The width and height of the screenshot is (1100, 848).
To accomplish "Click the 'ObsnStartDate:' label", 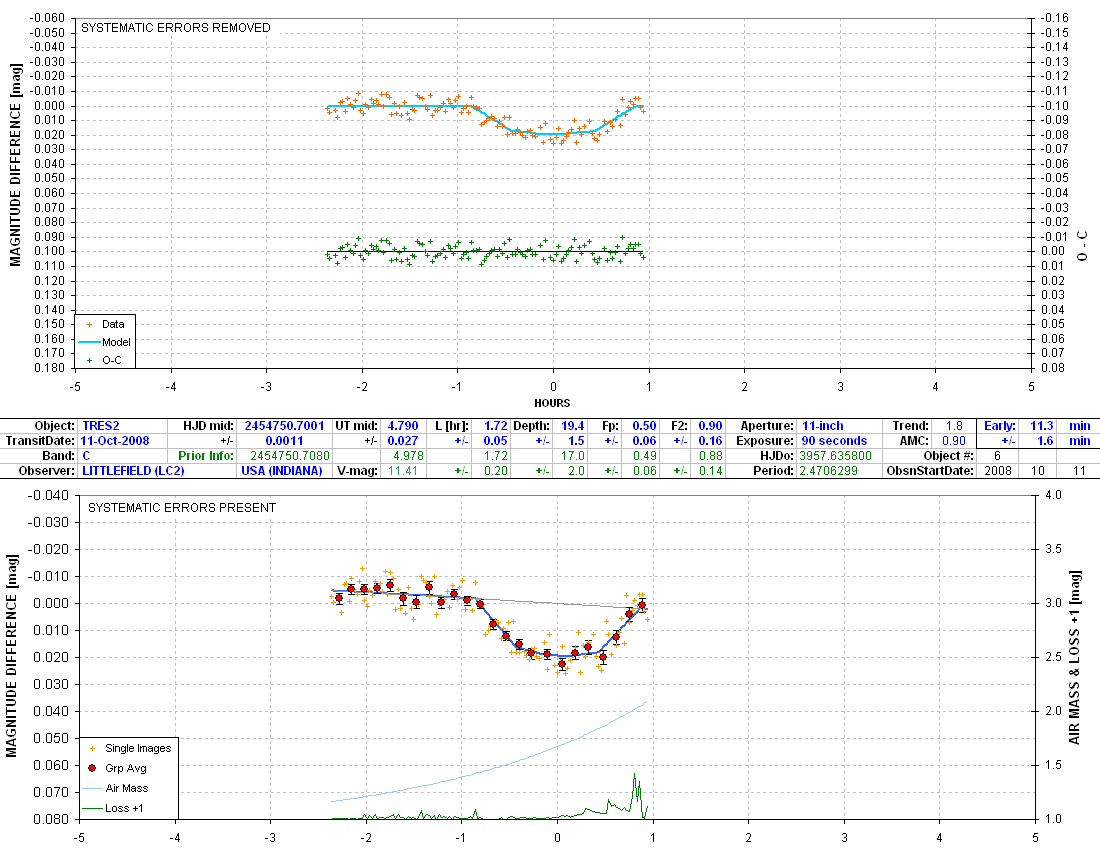I will coord(930,471).
